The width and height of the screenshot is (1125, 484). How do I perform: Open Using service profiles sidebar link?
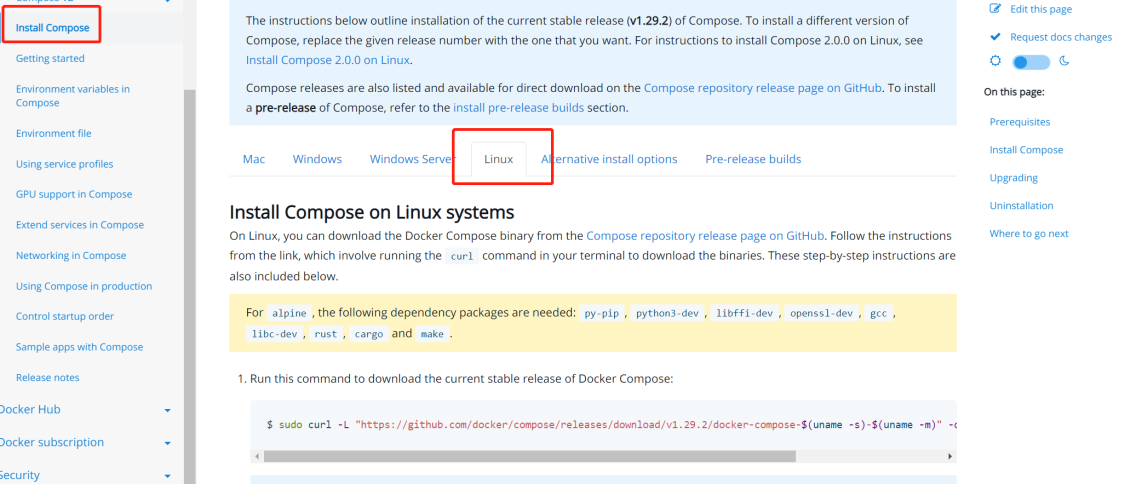[x=65, y=164]
